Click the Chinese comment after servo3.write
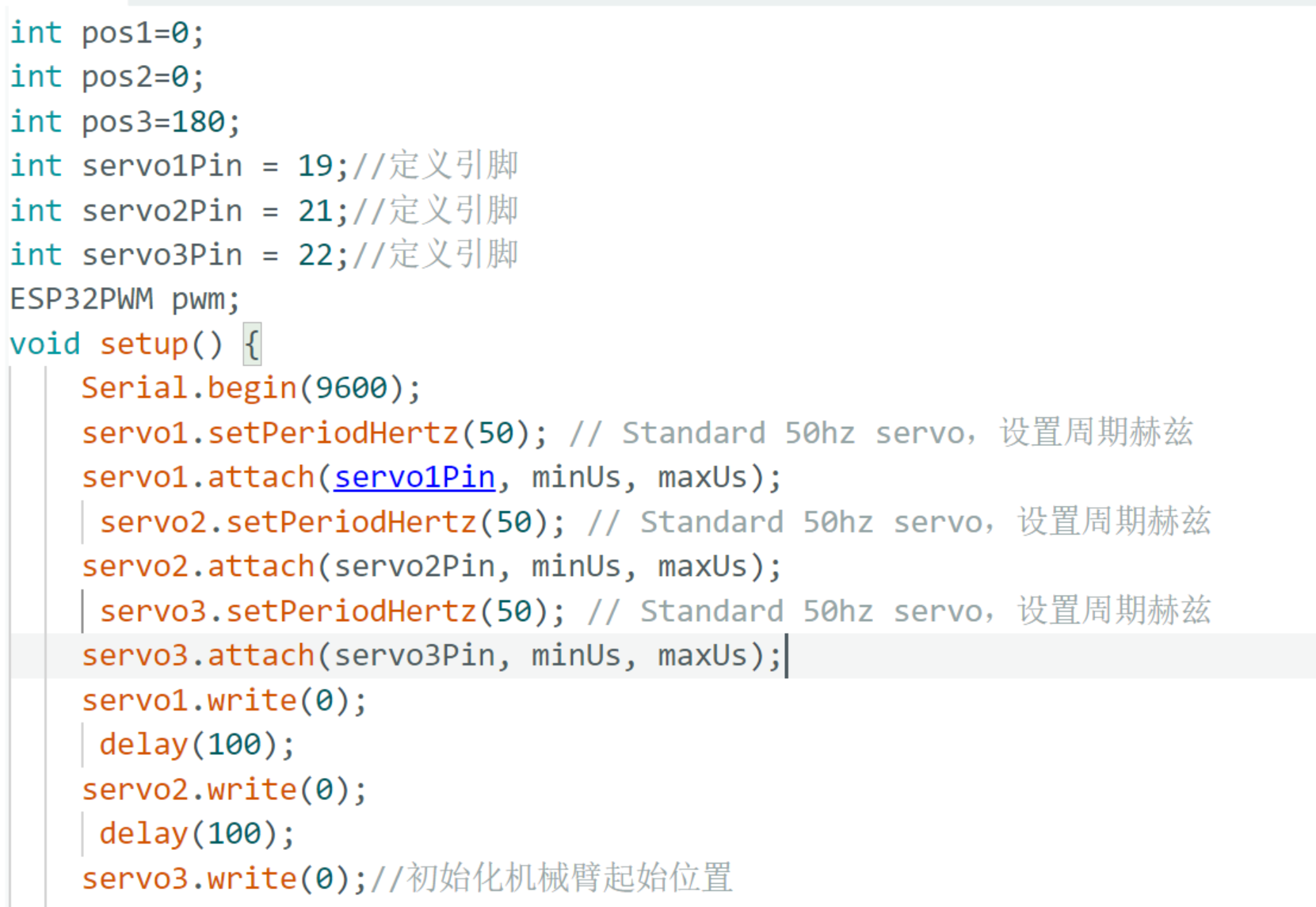Image resolution: width=1316 pixels, height=907 pixels. click(x=552, y=878)
